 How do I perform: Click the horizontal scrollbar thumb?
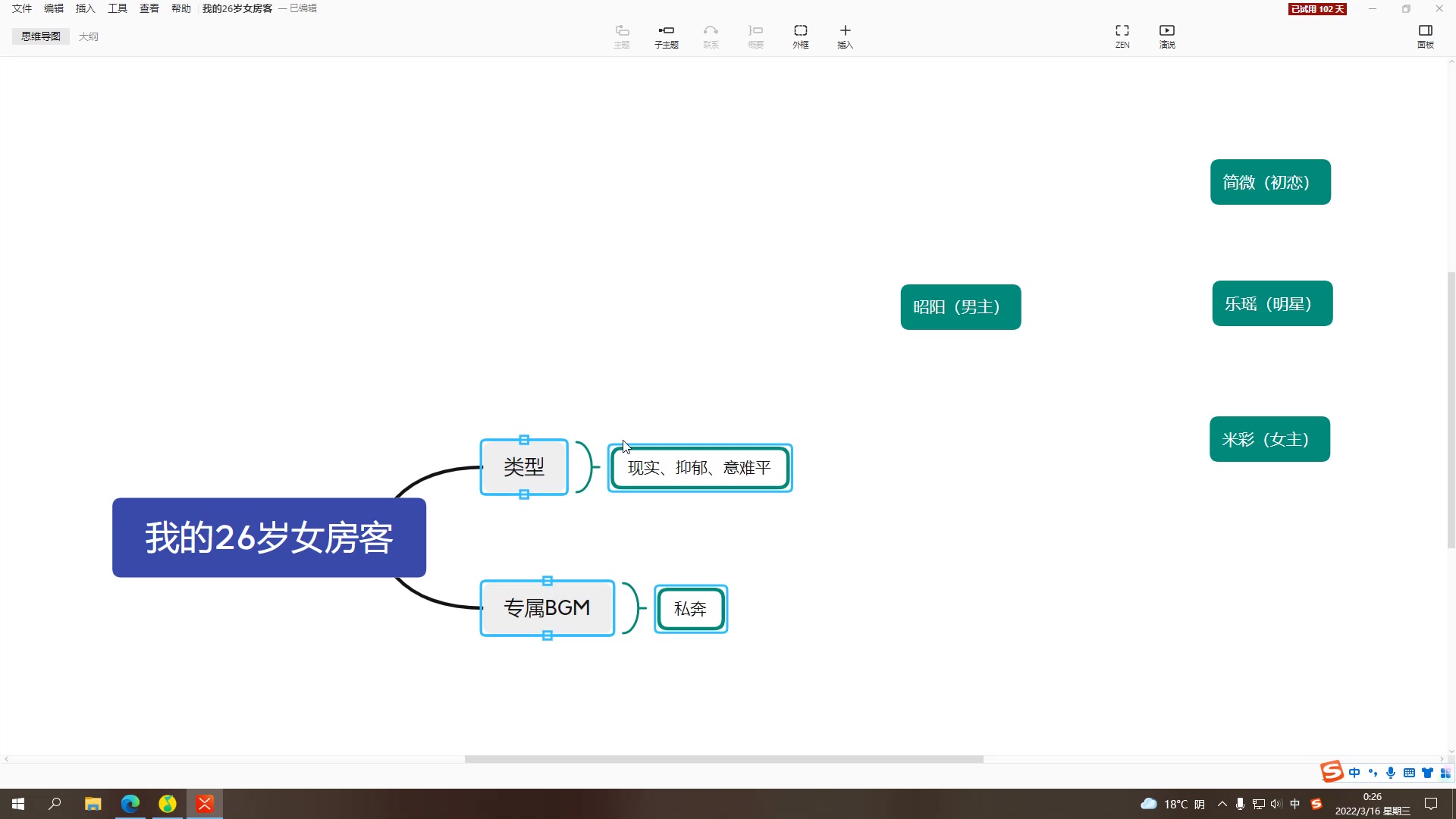coord(724,759)
